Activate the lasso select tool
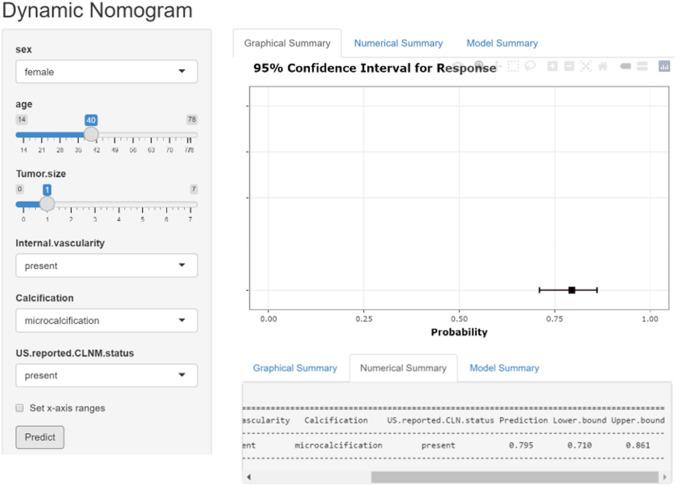The width and height of the screenshot is (676, 486). click(530, 66)
